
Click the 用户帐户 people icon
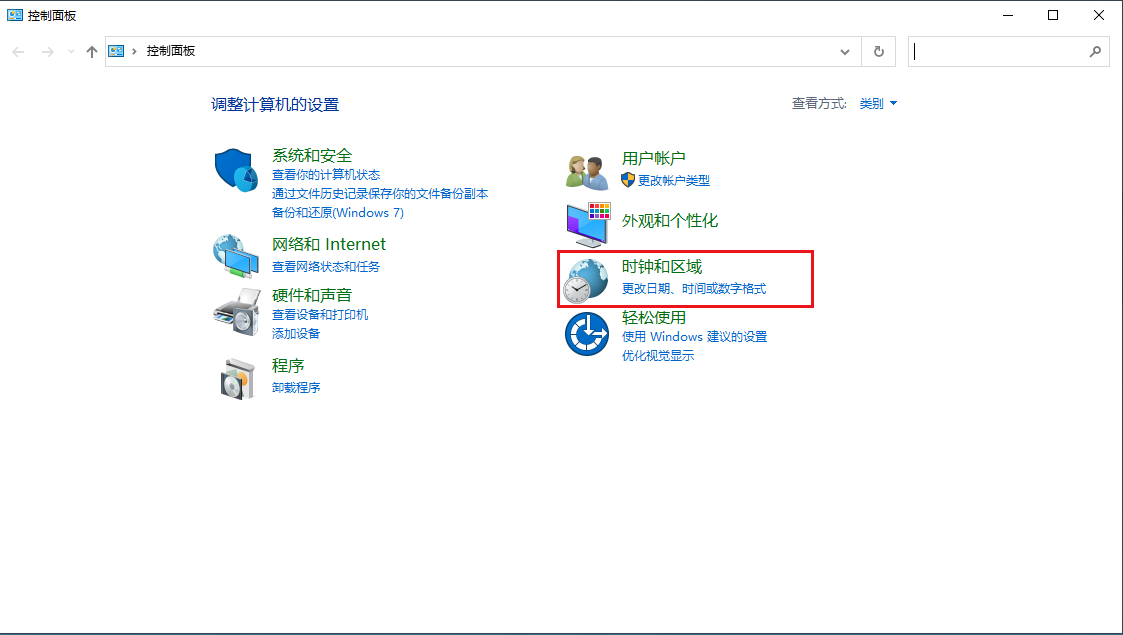[x=584, y=169]
